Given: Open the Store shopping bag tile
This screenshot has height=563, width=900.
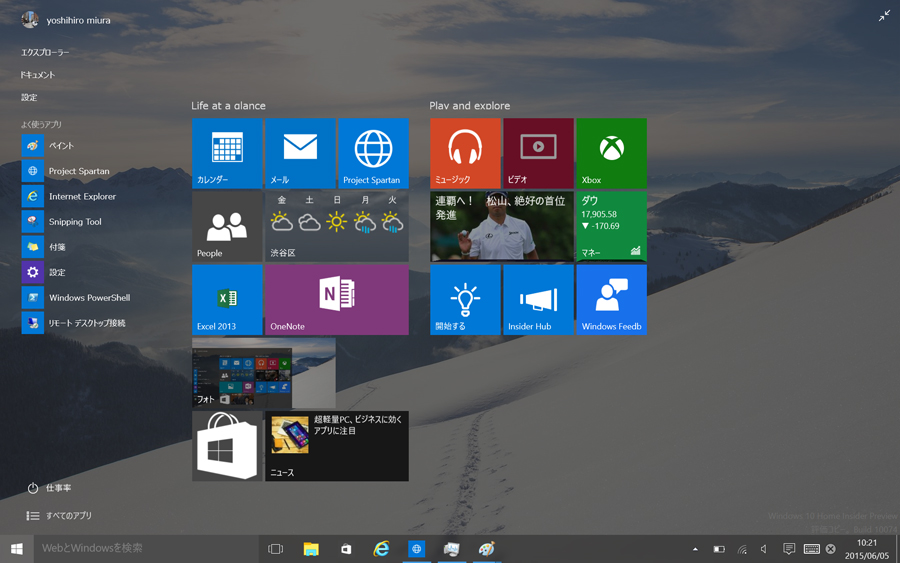Looking at the screenshot, I should pos(227,446).
